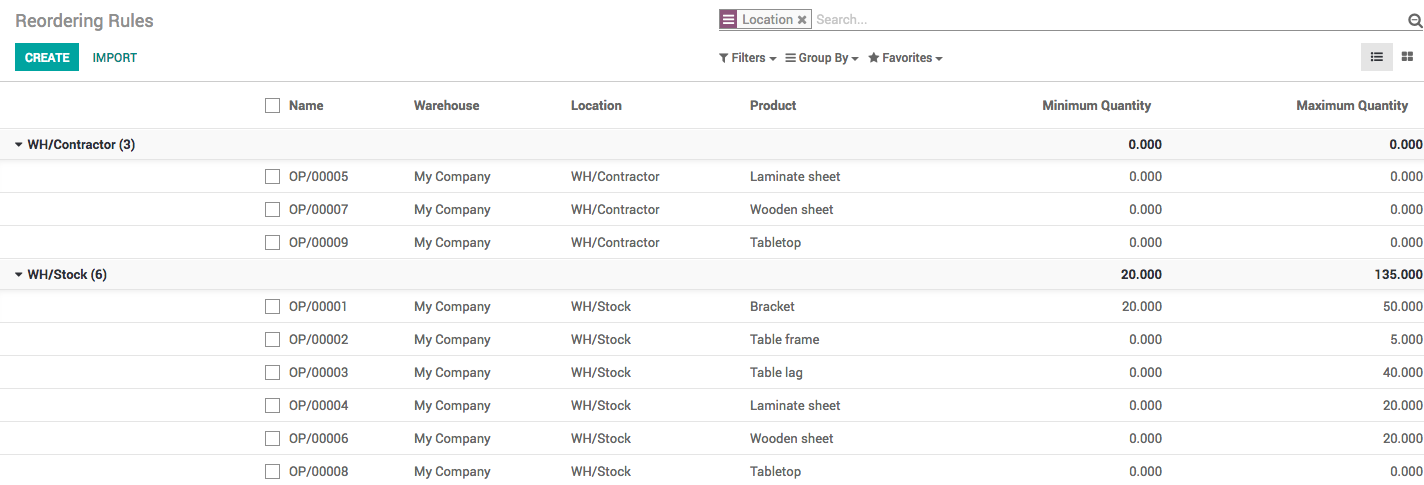Click the search magnifier icon
The height and width of the screenshot is (485, 1424).
tap(1414, 21)
